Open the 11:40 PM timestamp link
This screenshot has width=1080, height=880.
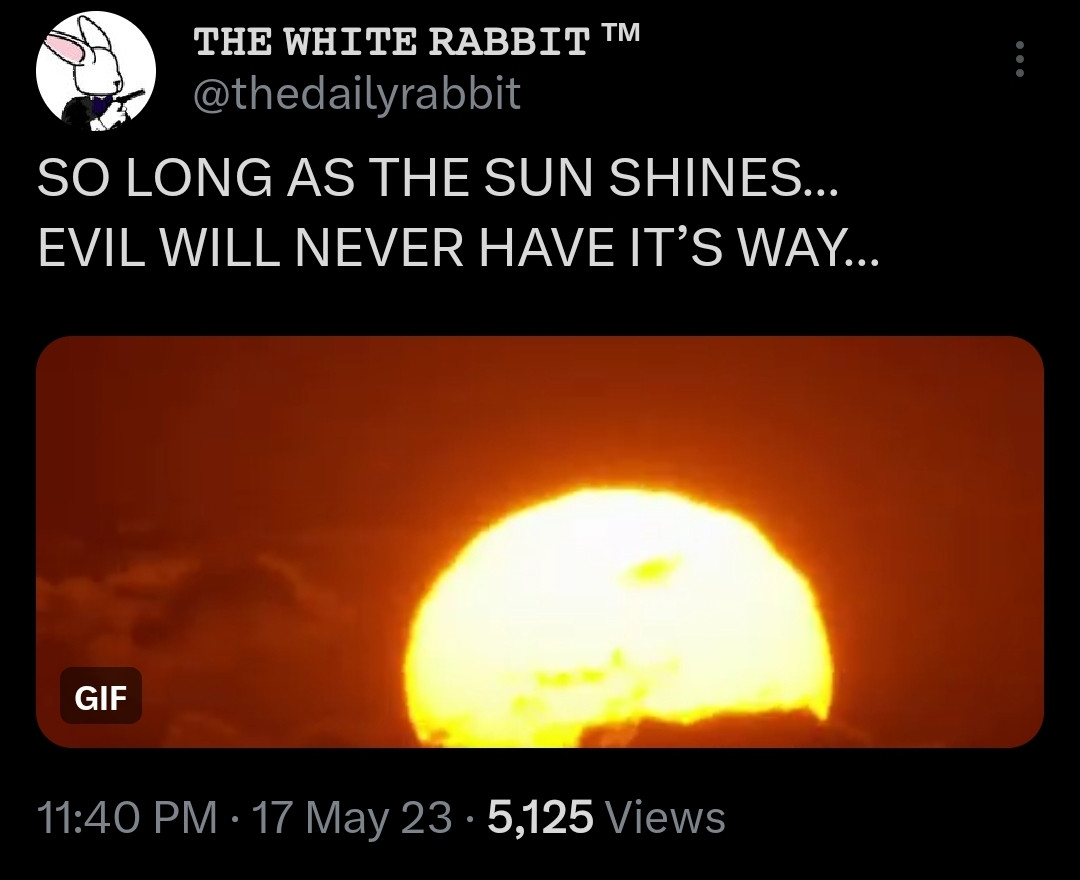[127, 817]
